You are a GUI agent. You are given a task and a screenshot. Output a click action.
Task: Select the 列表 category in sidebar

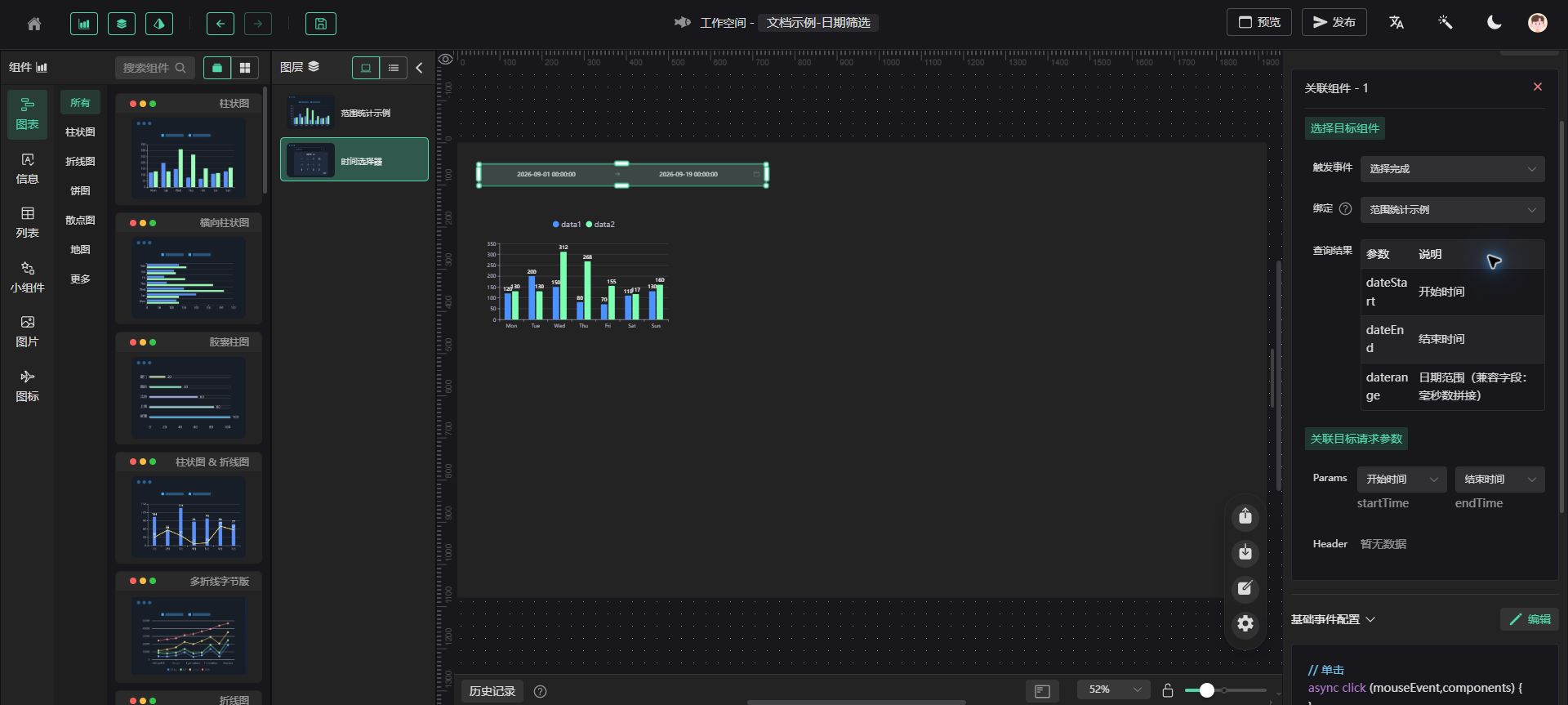click(x=28, y=222)
